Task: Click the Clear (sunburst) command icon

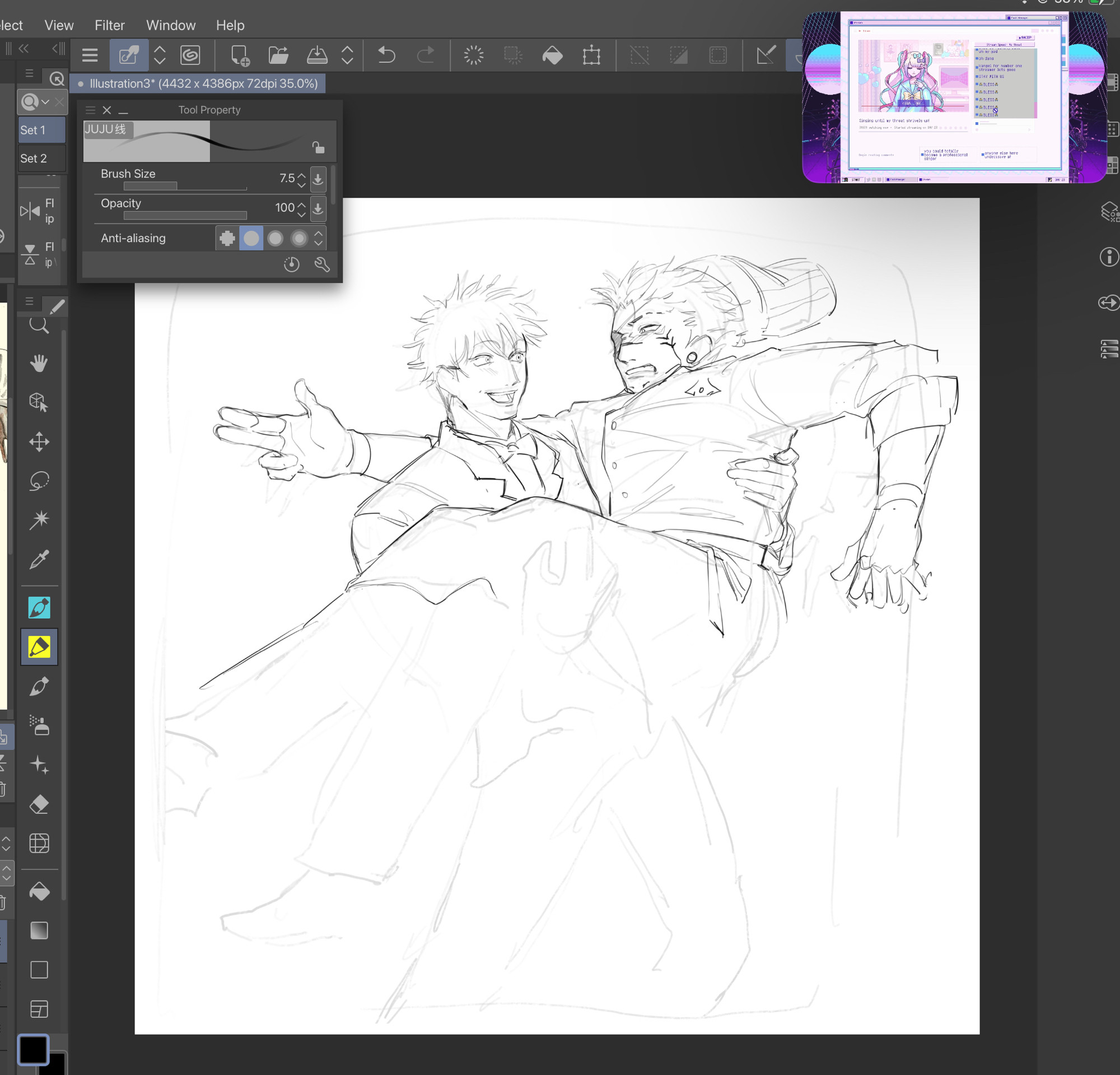Action: click(x=474, y=55)
